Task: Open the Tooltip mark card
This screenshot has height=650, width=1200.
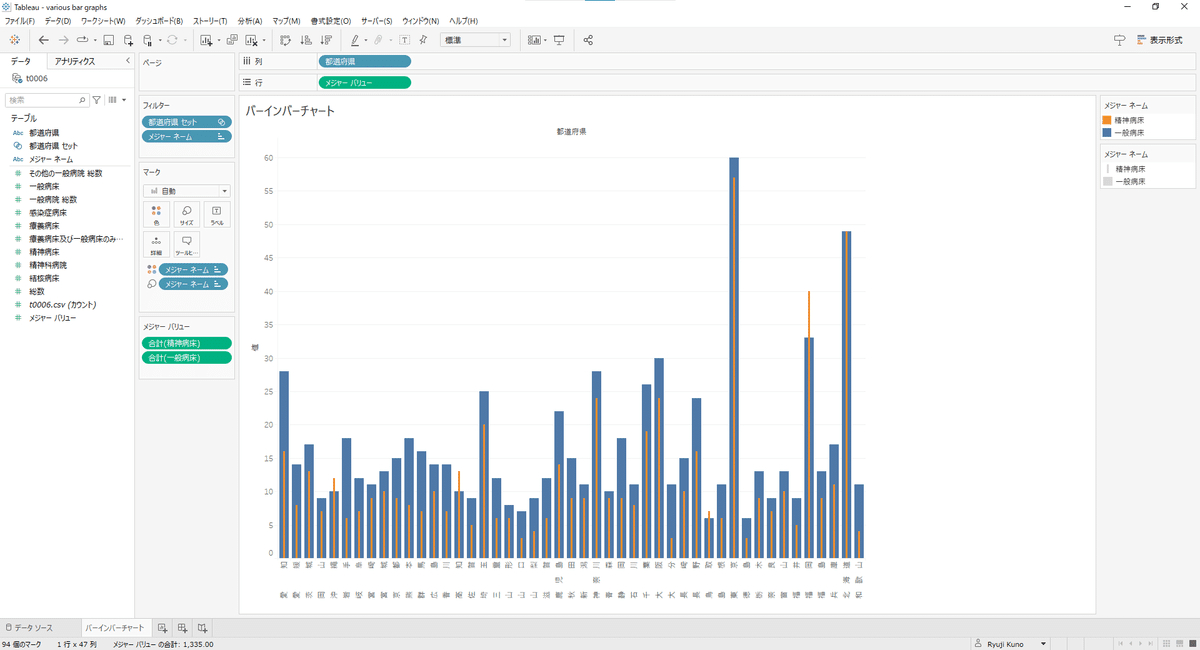Action: (186, 245)
